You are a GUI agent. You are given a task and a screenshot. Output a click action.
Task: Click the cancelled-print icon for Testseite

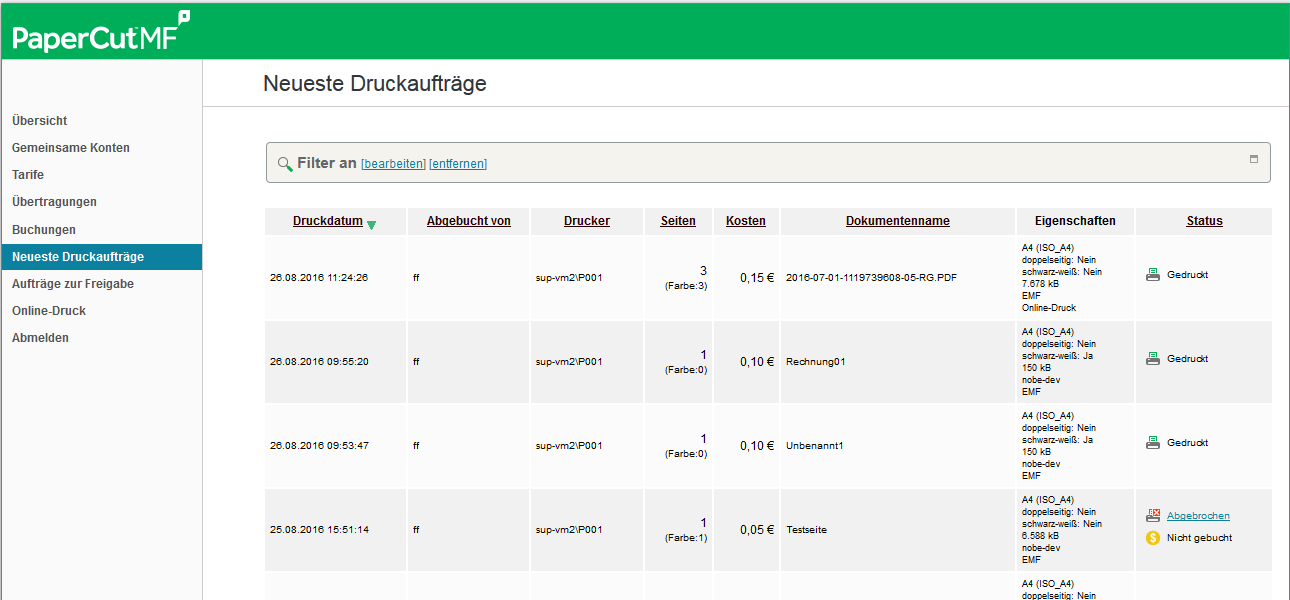[1153, 516]
